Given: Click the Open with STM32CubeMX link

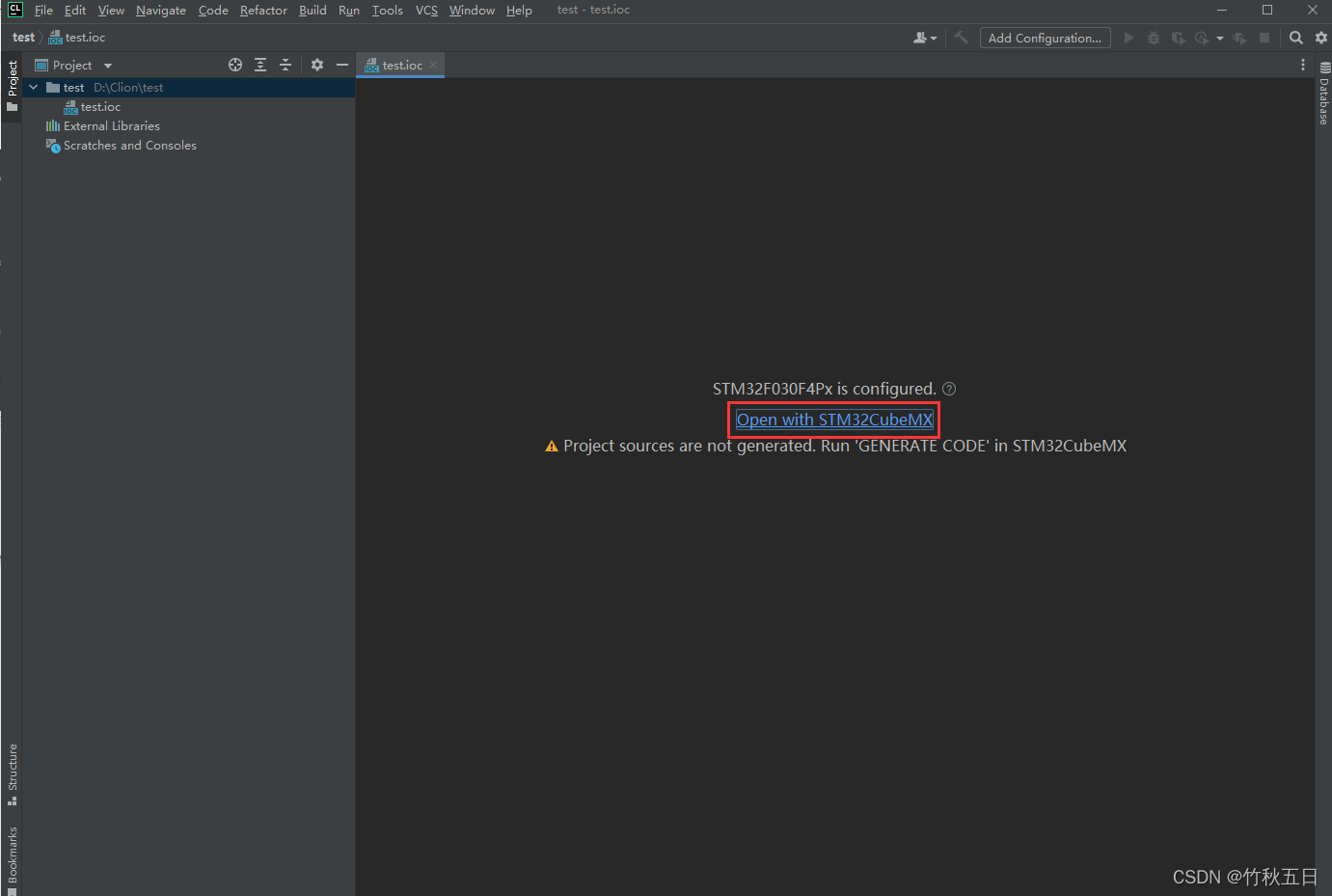Looking at the screenshot, I should click(834, 420).
